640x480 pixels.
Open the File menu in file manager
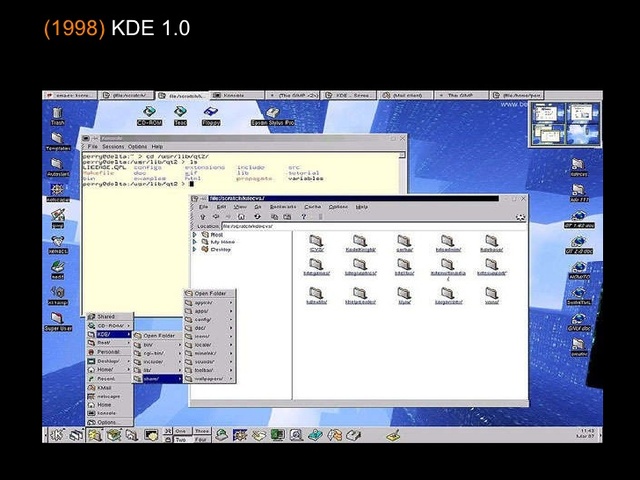pos(203,207)
